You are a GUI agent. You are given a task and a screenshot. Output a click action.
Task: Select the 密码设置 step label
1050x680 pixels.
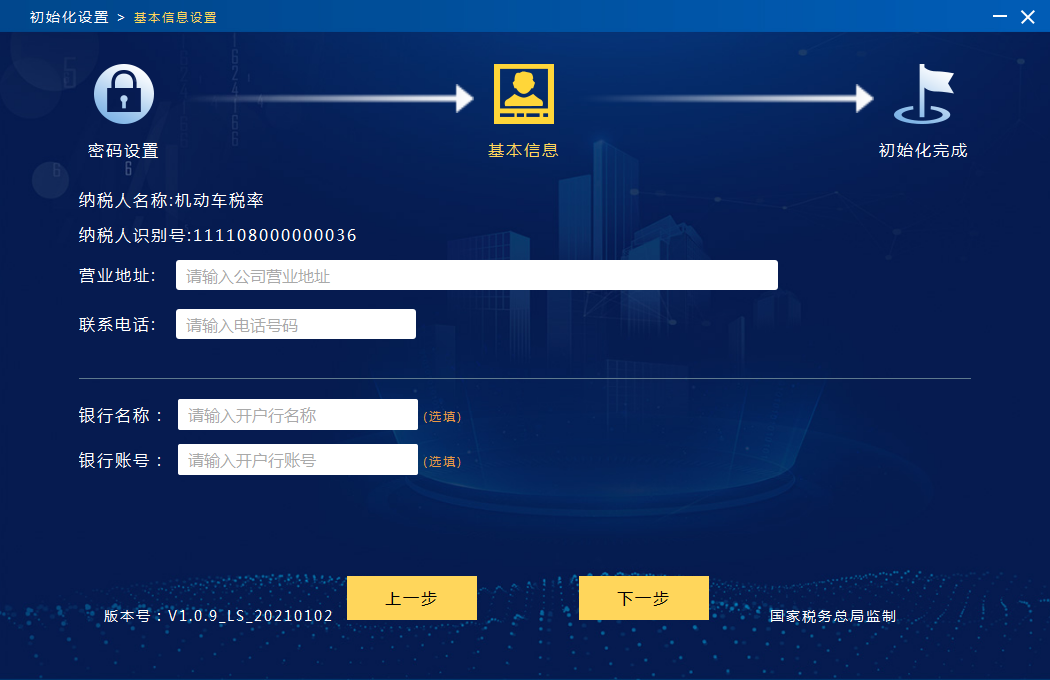pyautogui.click(x=123, y=151)
